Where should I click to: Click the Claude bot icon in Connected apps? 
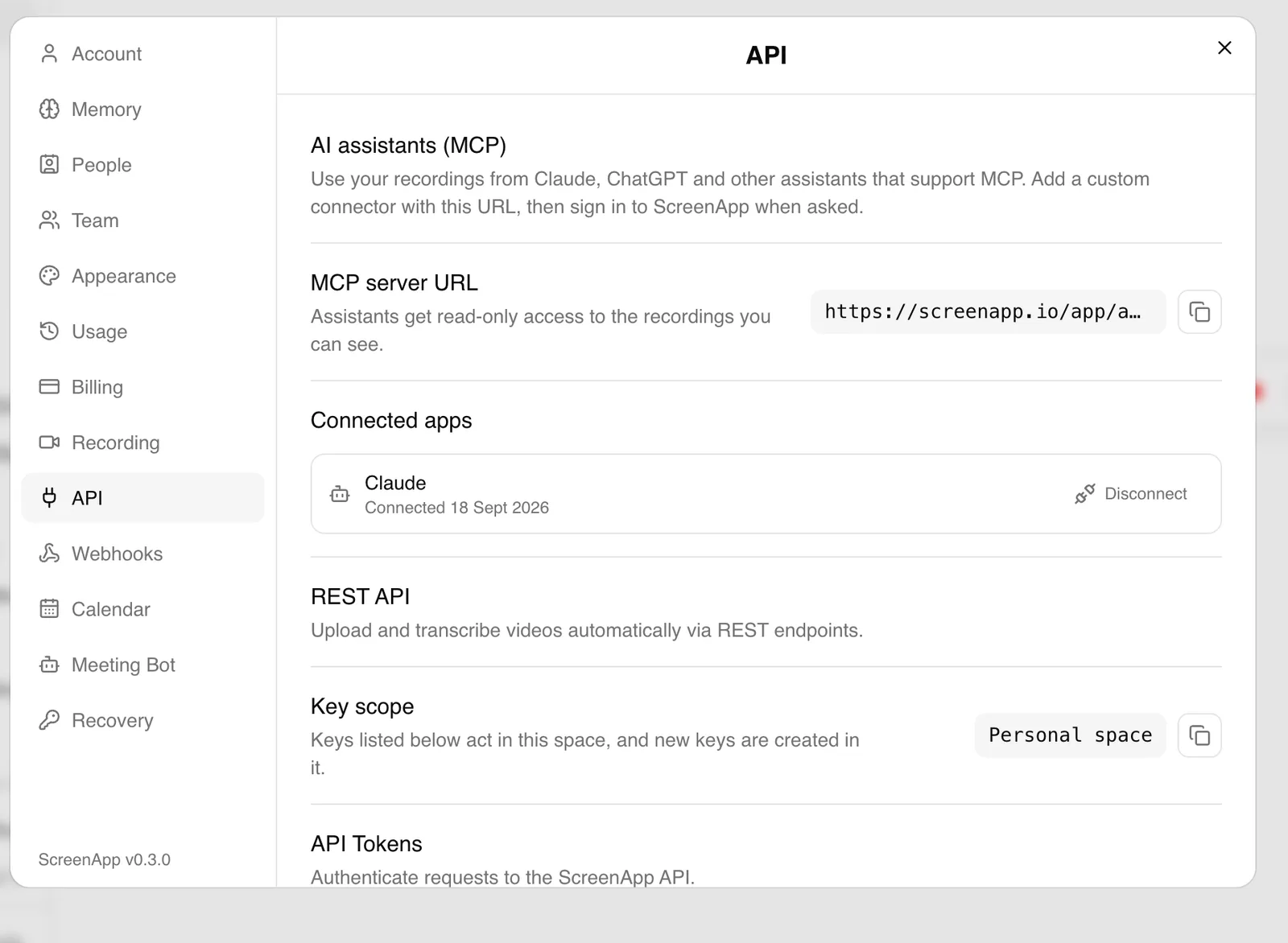pos(340,494)
